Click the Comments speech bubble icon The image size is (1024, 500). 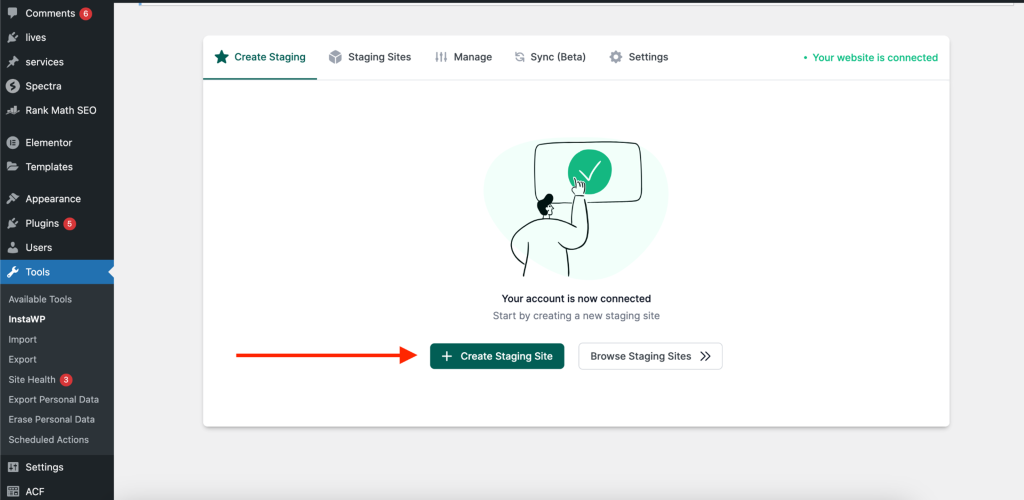pyautogui.click(x=12, y=13)
